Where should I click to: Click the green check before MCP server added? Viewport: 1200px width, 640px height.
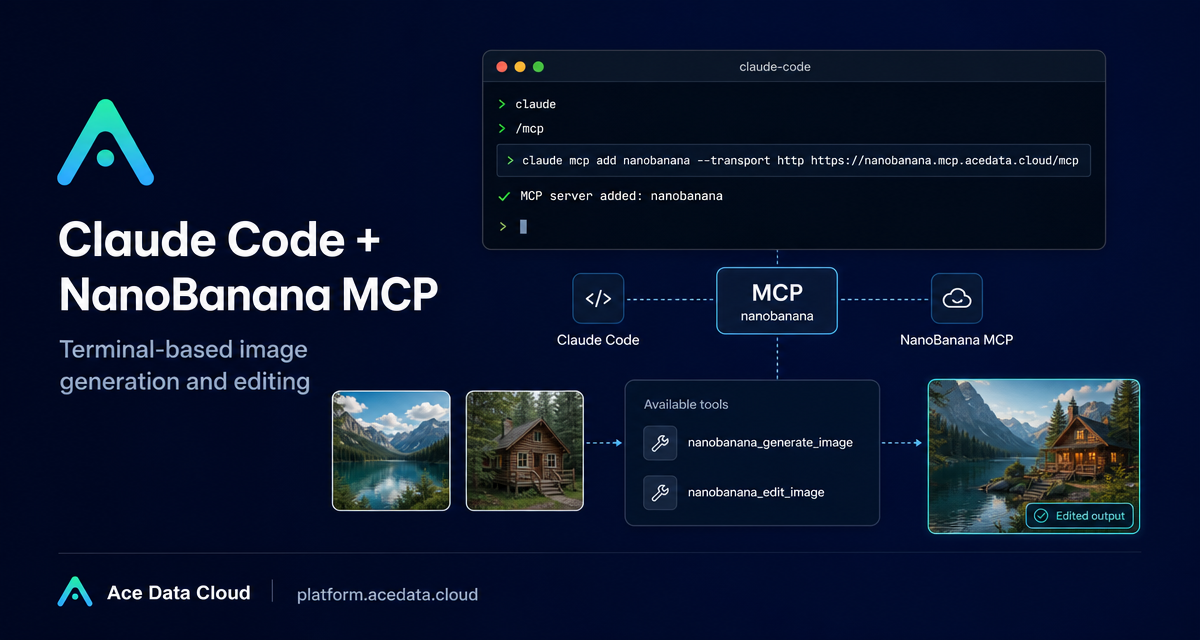(503, 196)
